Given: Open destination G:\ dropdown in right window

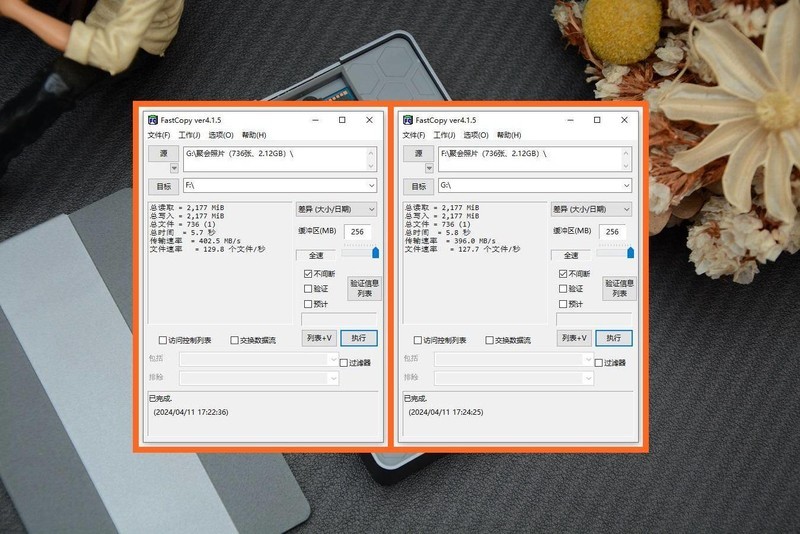Looking at the screenshot, I should click(627, 186).
